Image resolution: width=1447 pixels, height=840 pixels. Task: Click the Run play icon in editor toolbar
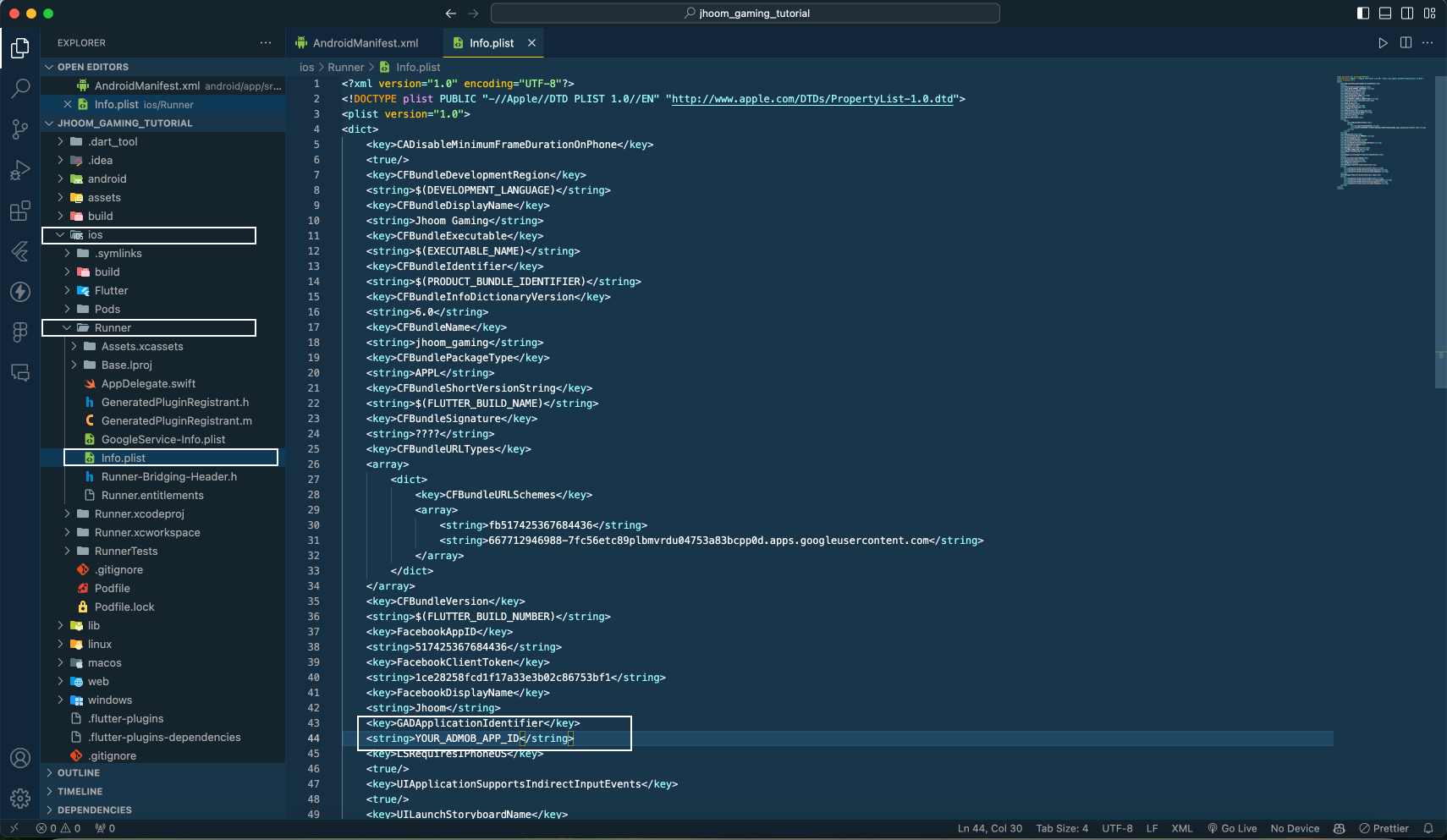point(1383,43)
